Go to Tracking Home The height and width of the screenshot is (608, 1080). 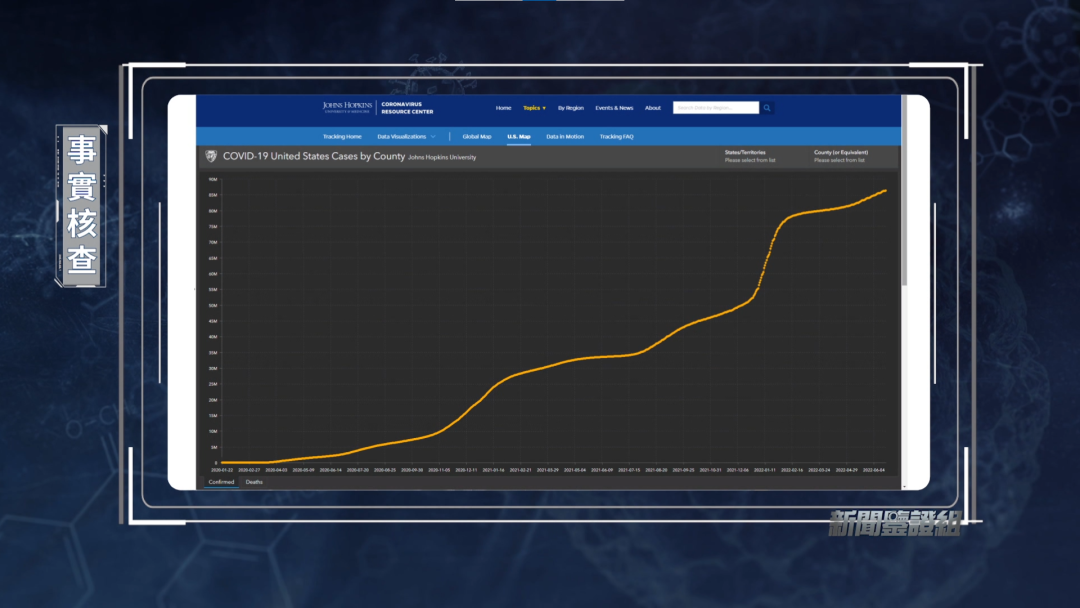[x=342, y=136]
